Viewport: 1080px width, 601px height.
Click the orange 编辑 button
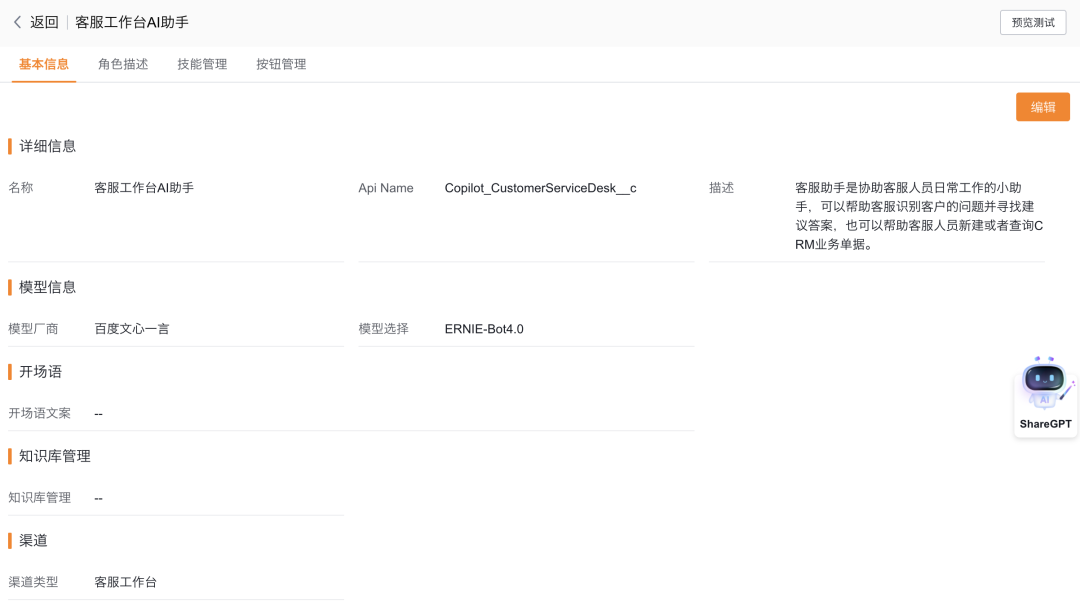(x=1042, y=107)
